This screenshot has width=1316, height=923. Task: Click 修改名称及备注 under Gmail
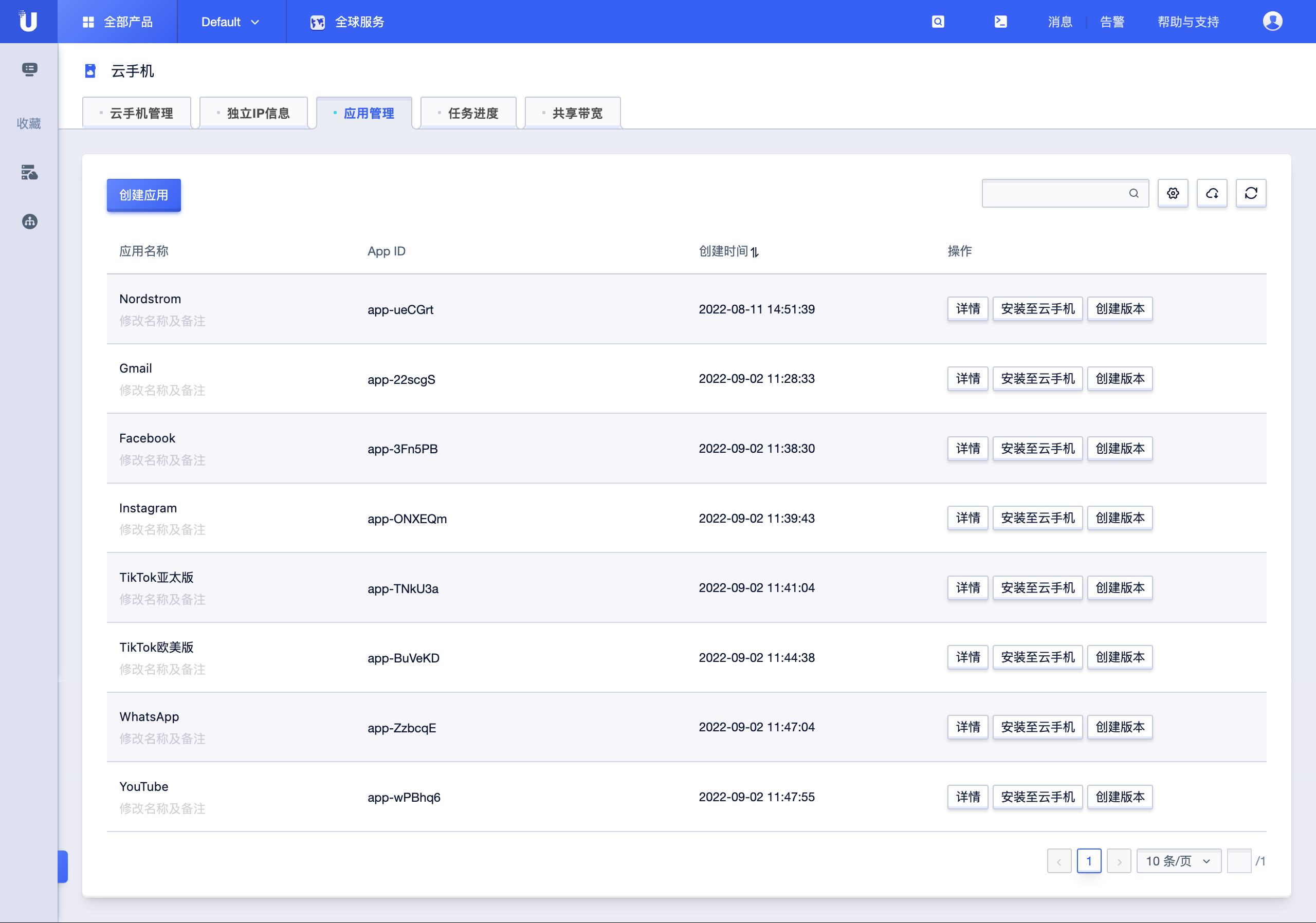pyautogui.click(x=162, y=391)
